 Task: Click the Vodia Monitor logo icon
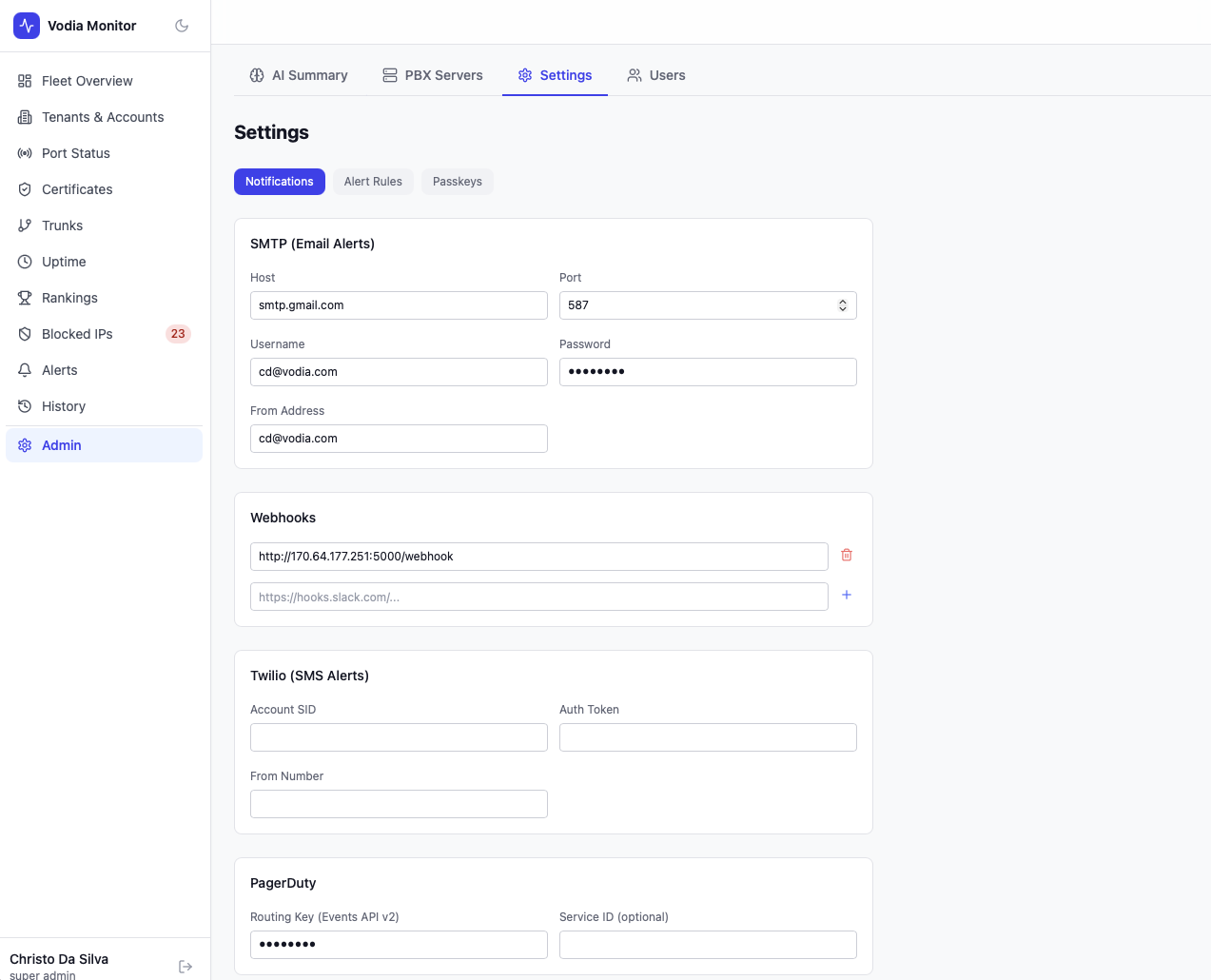27,26
